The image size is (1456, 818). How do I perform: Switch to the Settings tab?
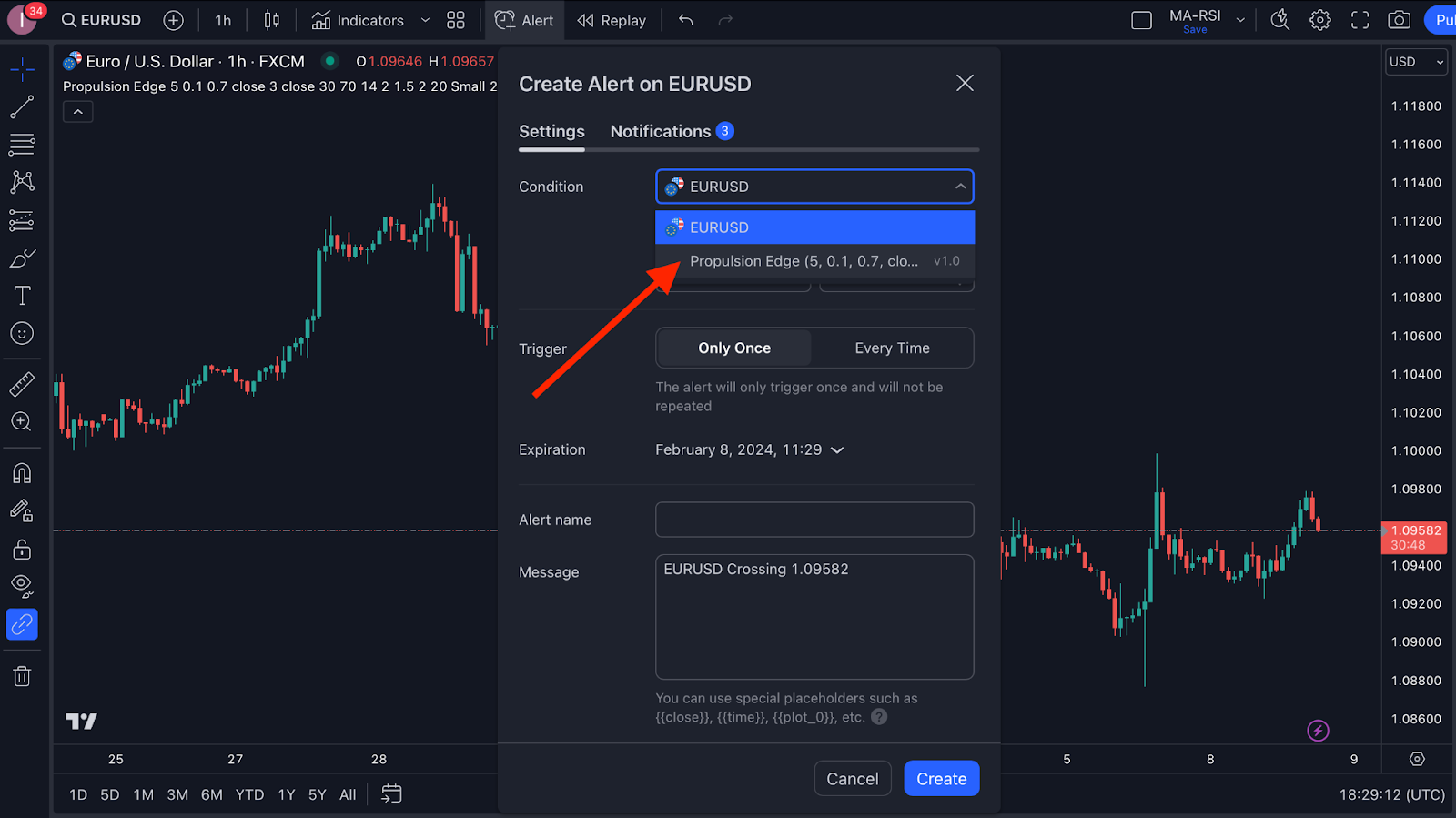click(551, 131)
